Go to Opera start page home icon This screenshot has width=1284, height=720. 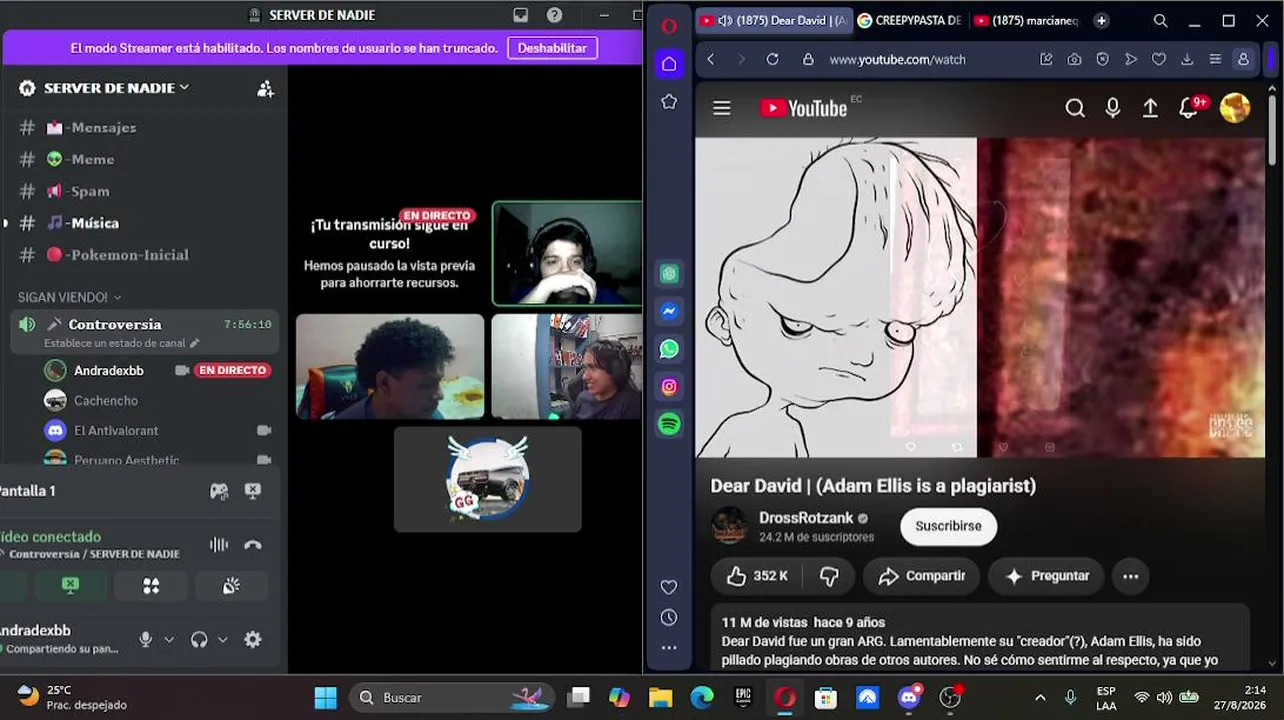tap(669, 64)
